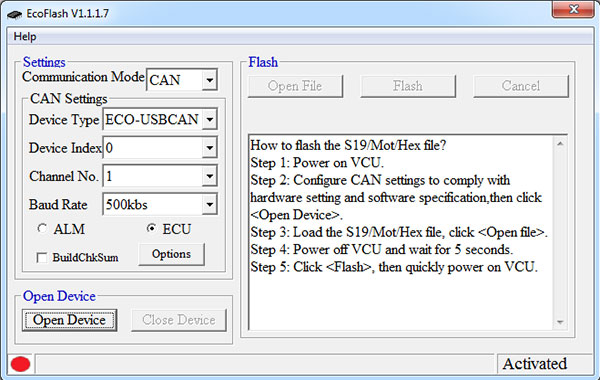Close the EcoFlash window

(573, 9)
